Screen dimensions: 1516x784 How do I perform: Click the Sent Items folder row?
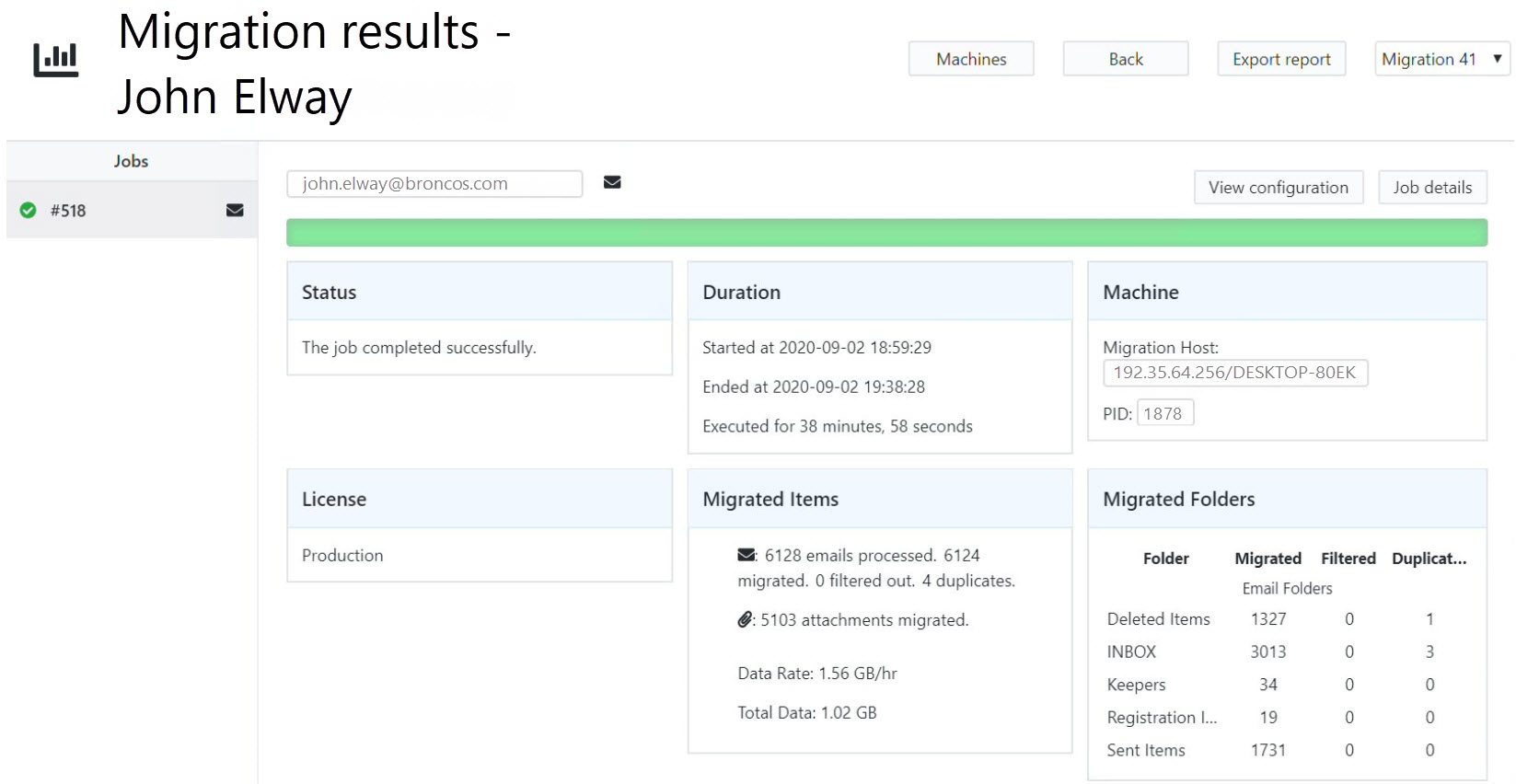point(1287,750)
